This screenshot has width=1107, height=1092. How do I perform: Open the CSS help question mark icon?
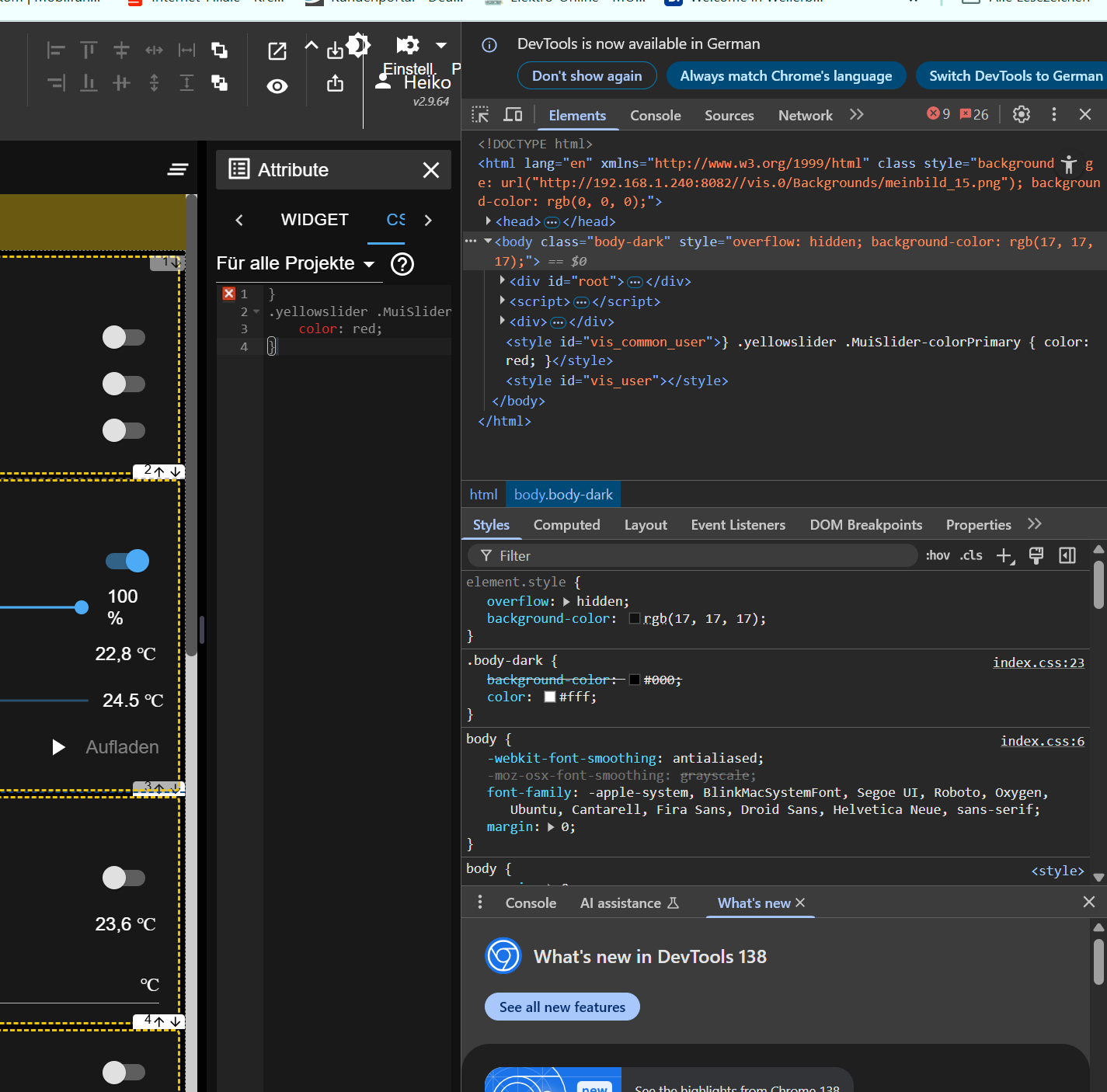point(402,264)
